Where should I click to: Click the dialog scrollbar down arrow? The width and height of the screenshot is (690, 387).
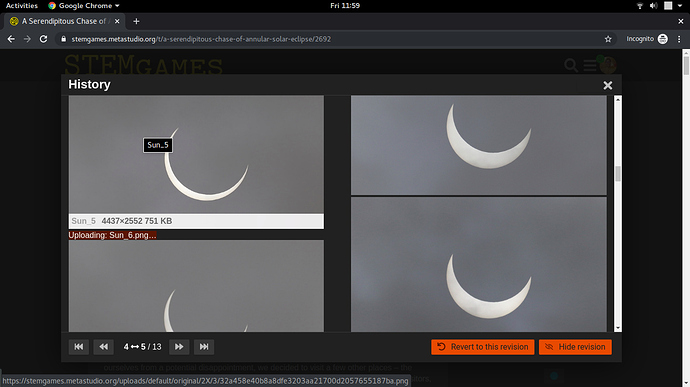(618, 328)
